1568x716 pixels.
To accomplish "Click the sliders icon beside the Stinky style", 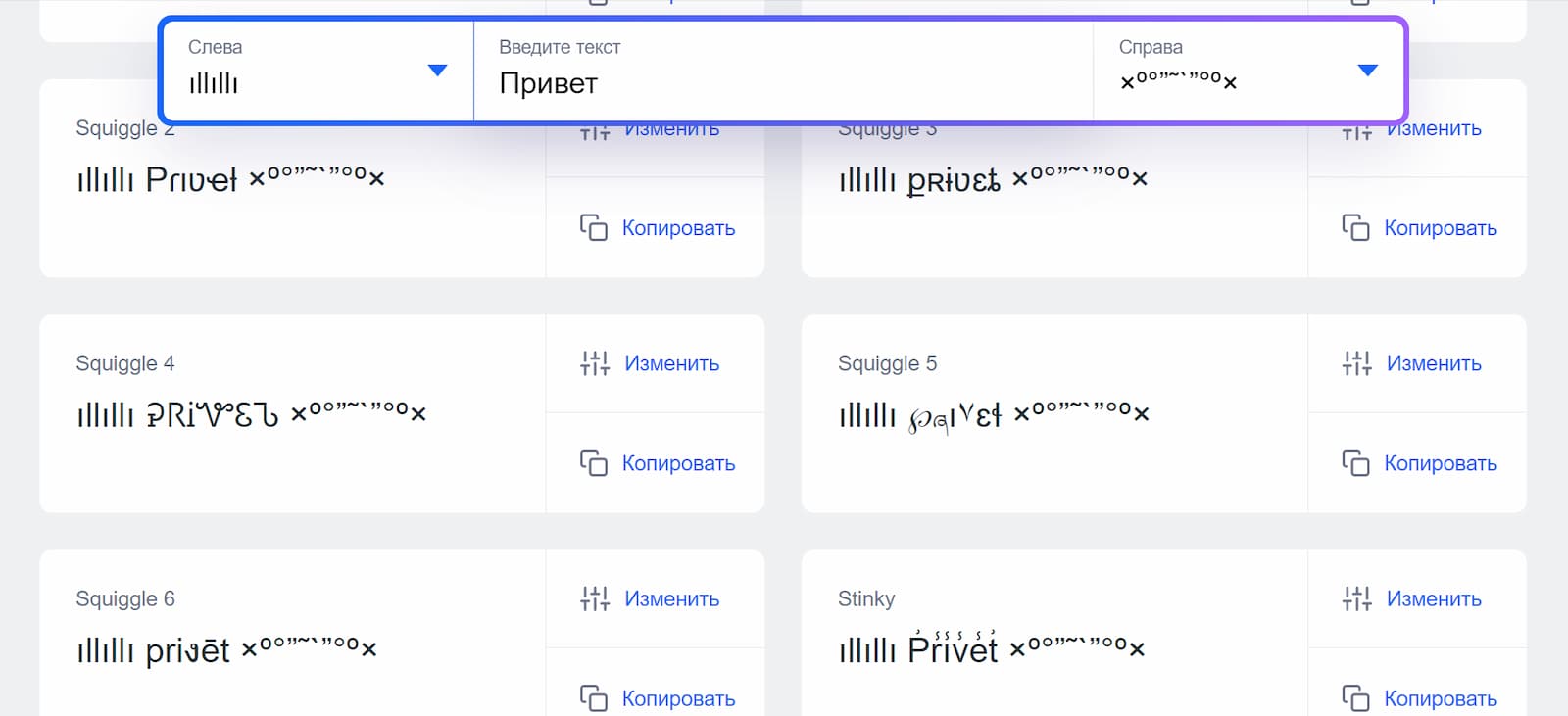I will (1355, 598).
